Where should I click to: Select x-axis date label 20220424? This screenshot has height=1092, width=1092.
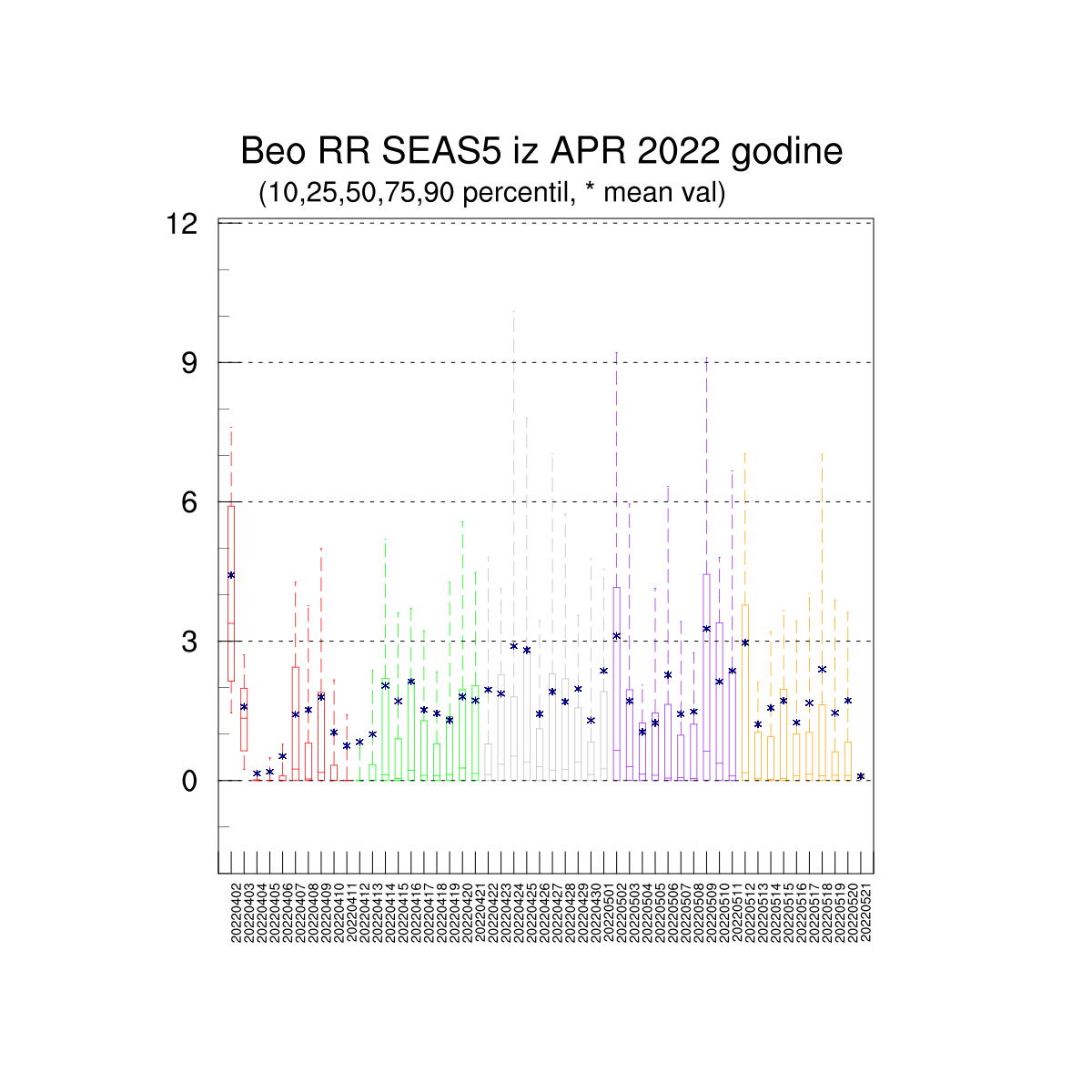(x=519, y=912)
